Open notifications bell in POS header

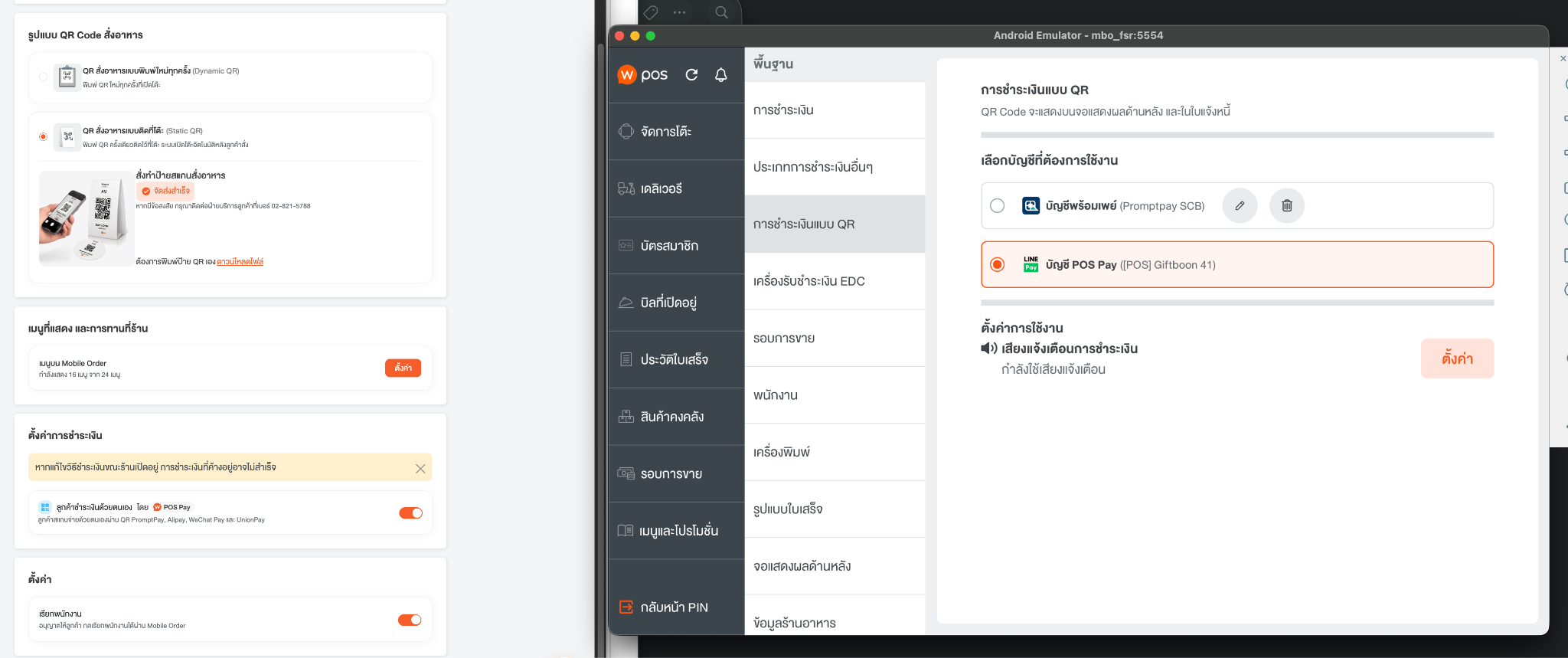[721, 74]
